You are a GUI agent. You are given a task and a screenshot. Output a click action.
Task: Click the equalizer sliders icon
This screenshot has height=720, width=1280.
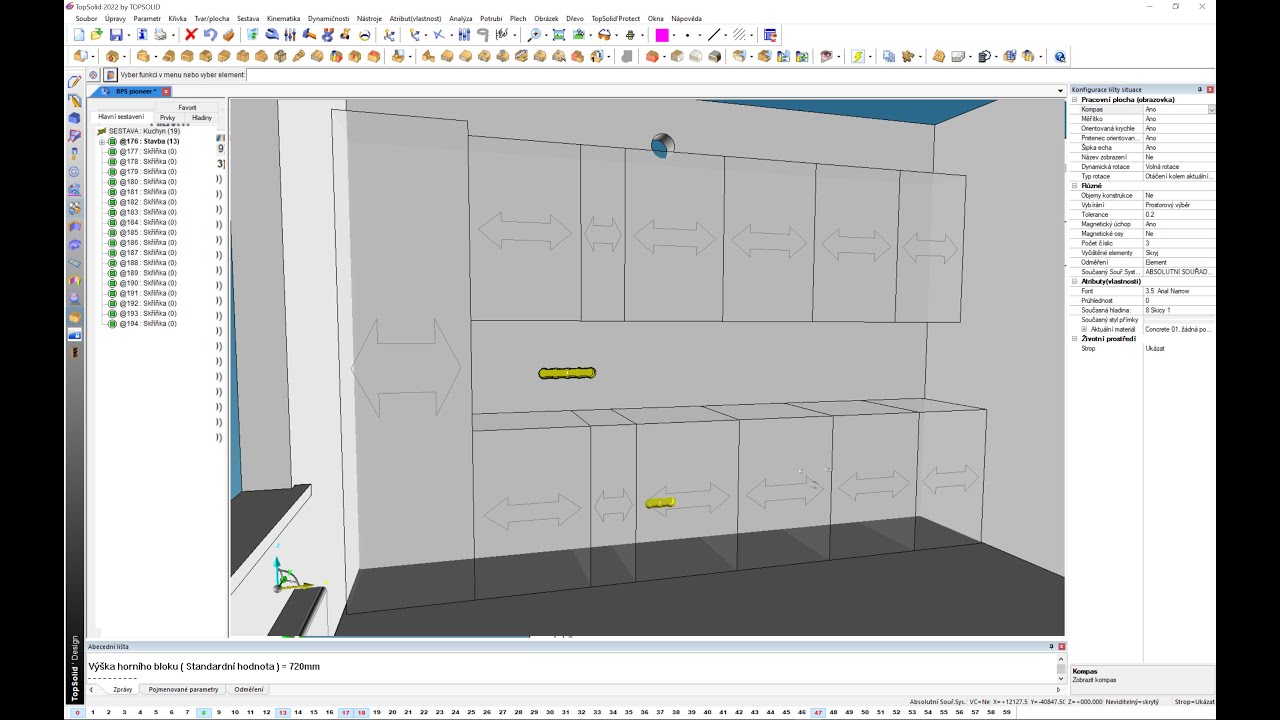290,35
